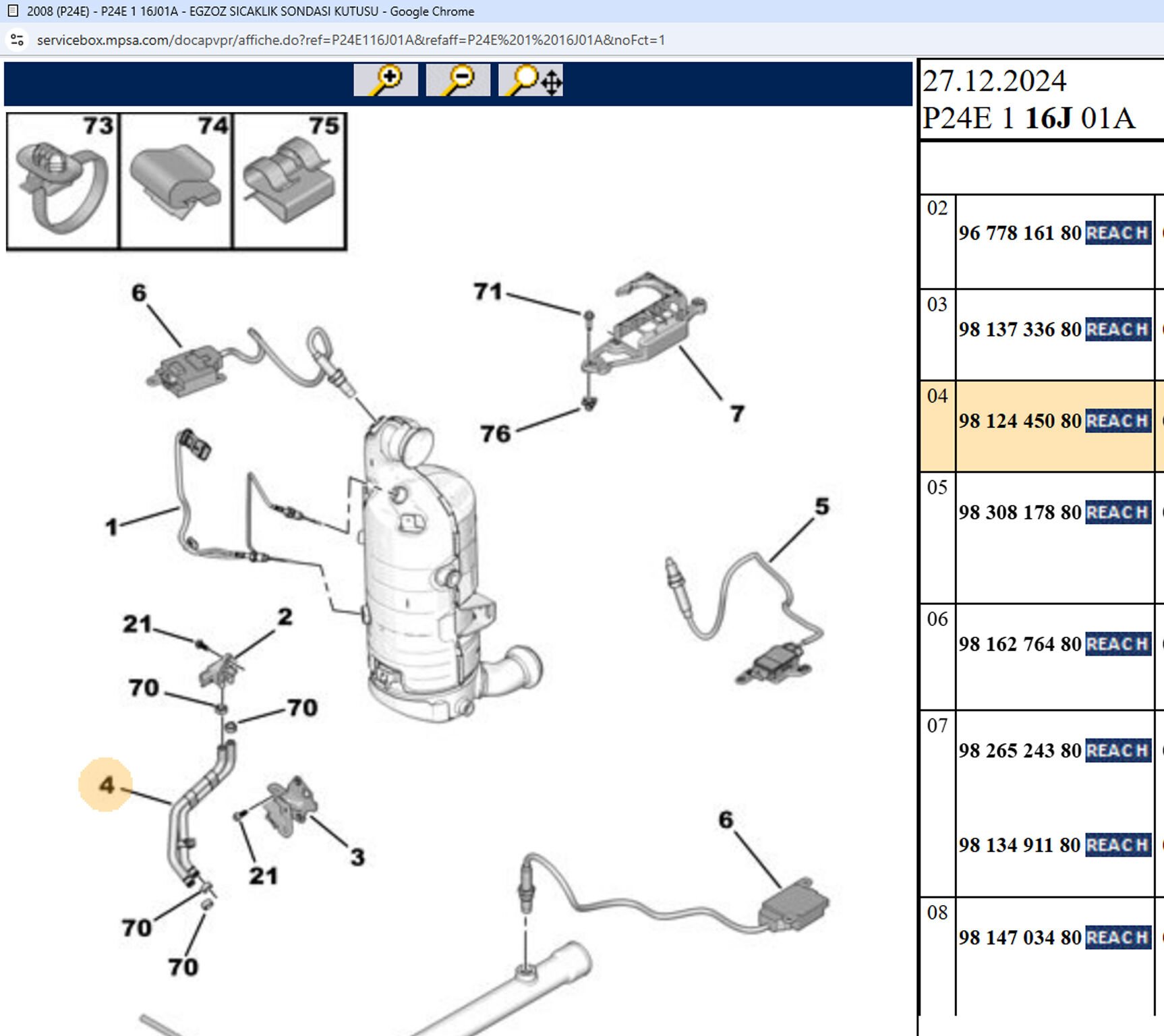The height and width of the screenshot is (1036, 1164).
Task: Click callout number 1 on the diagram
Action: coord(111,526)
